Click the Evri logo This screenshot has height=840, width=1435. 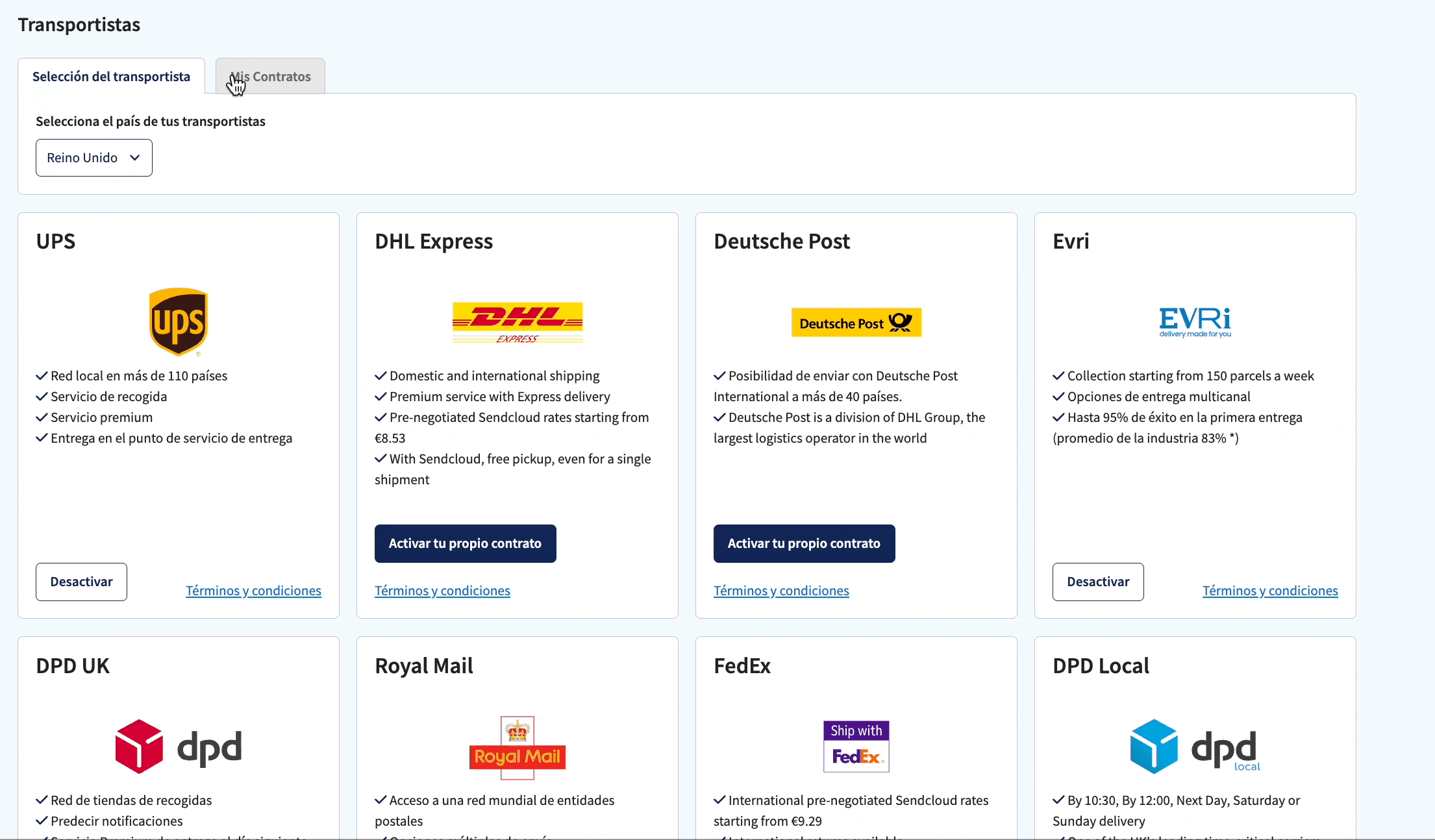pyautogui.click(x=1195, y=322)
